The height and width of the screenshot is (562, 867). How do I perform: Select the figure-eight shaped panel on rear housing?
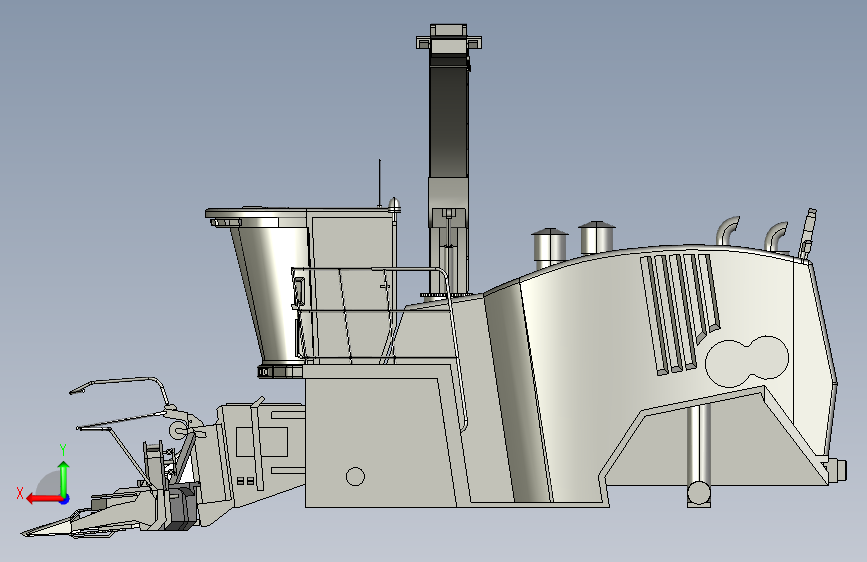tap(747, 361)
